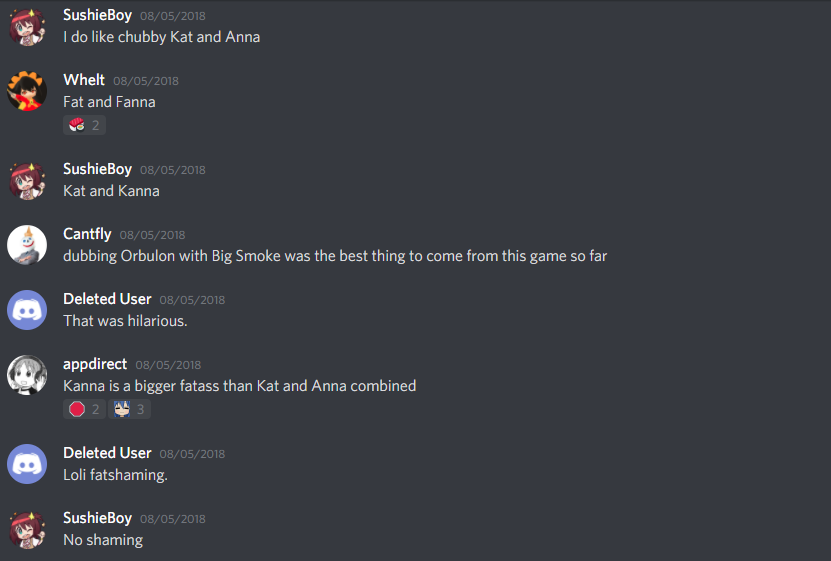Click SushieBoy's avatar on the first message

point(27,26)
